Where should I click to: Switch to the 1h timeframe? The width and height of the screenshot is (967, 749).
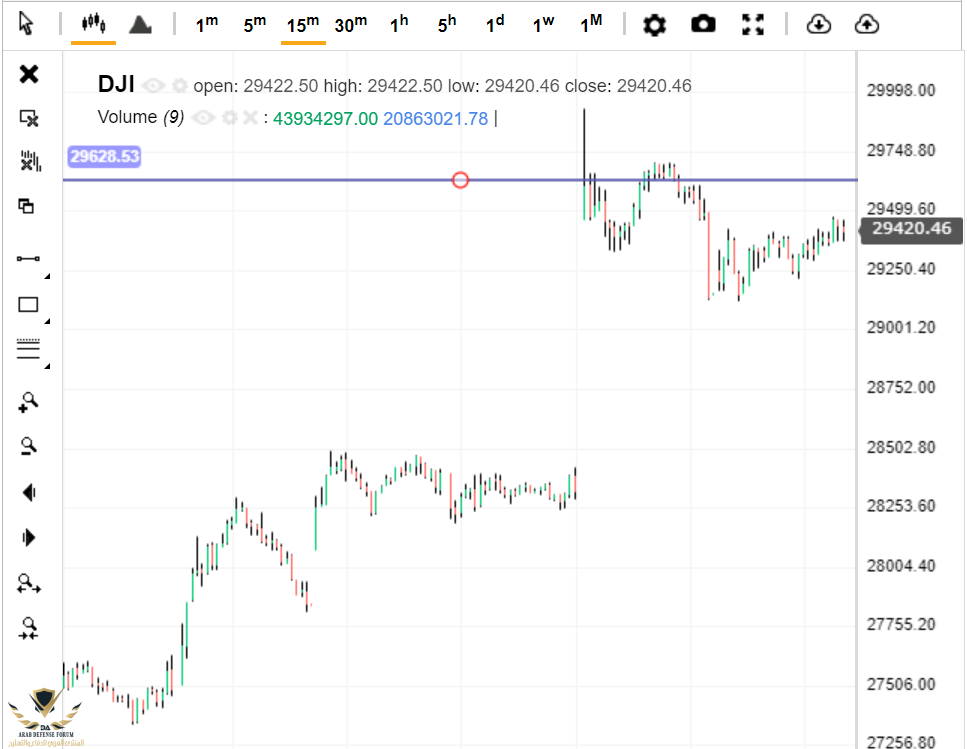pyautogui.click(x=399, y=24)
